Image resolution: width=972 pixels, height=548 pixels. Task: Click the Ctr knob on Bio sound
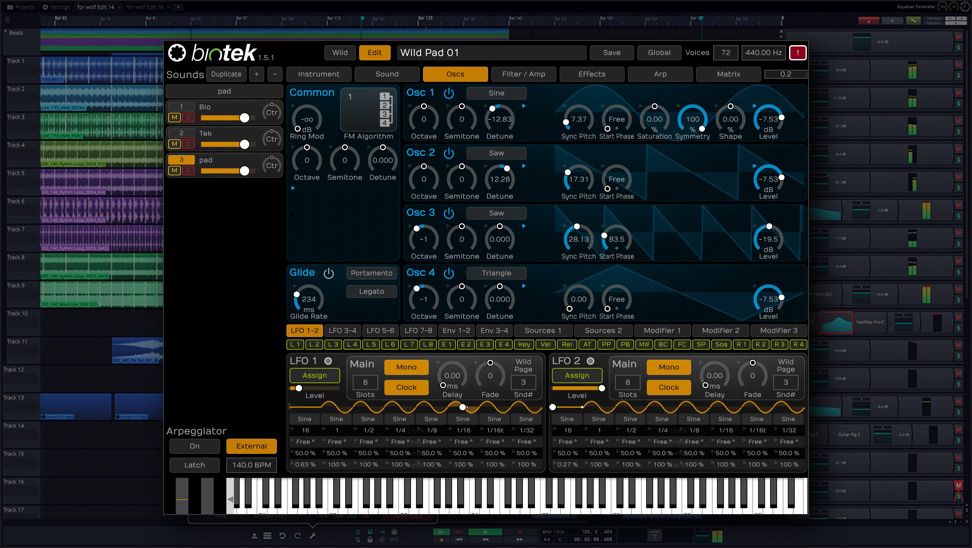click(272, 112)
